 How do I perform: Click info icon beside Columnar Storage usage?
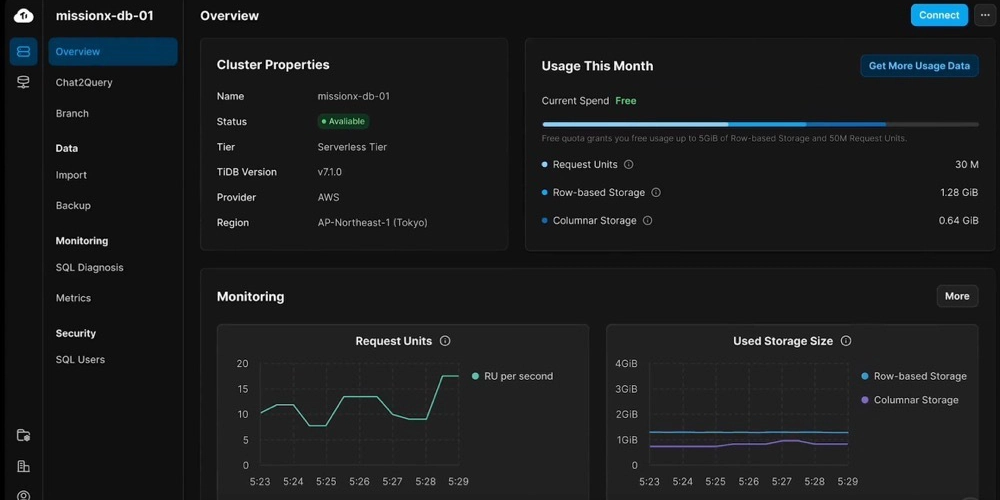tap(647, 220)
